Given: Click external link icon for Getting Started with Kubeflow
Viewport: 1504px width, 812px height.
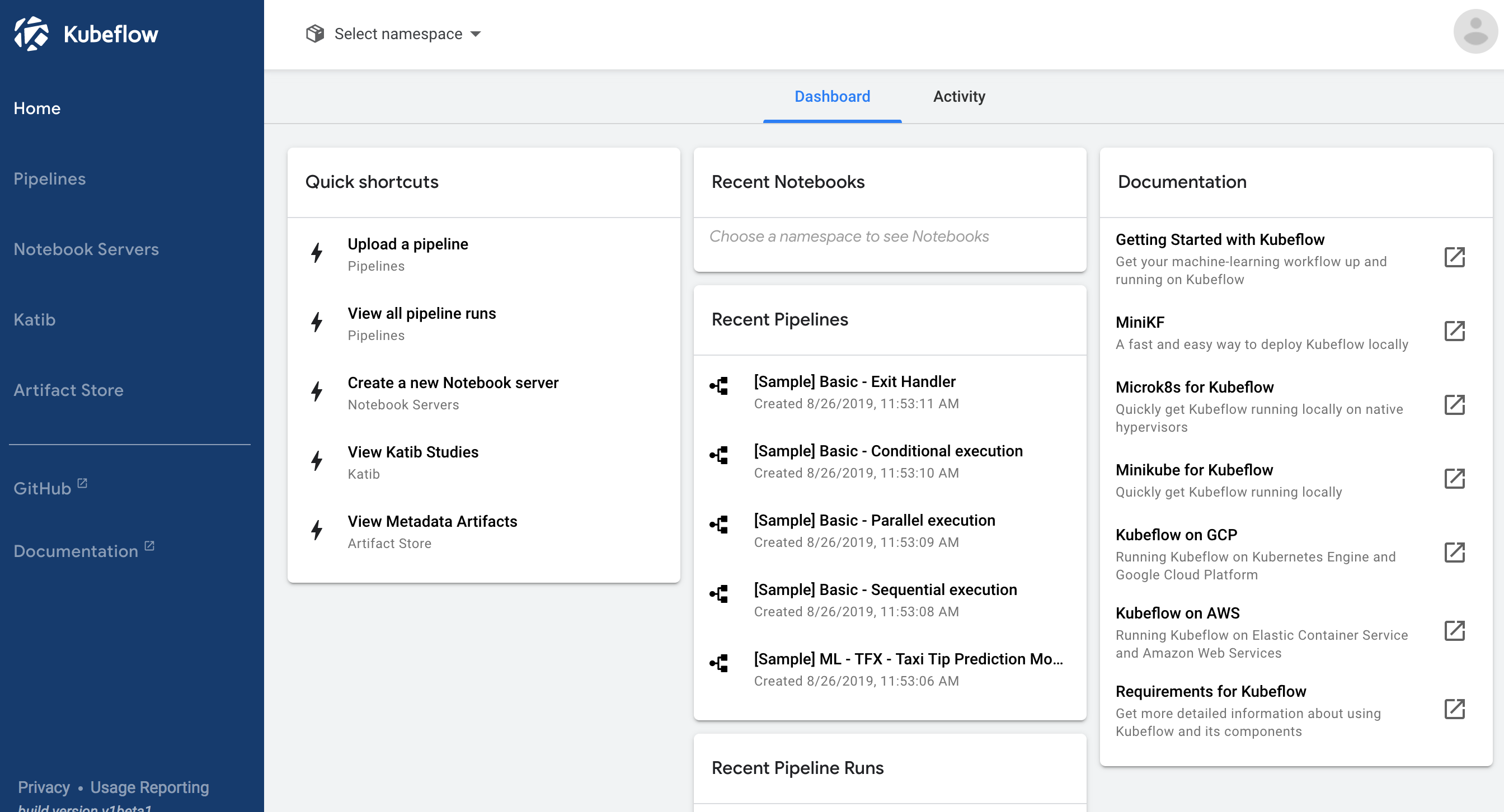Looking at the screenshot, I should [x=1454, y=257].
